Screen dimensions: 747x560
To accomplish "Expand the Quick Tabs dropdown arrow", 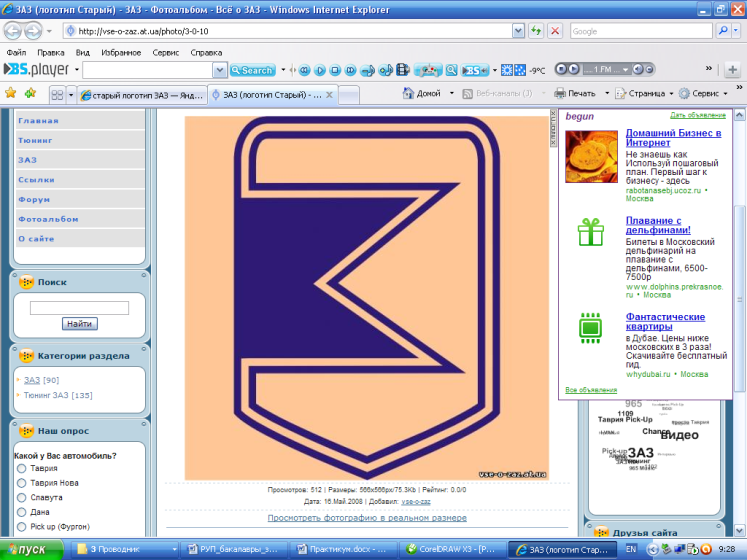I will 71,95.
